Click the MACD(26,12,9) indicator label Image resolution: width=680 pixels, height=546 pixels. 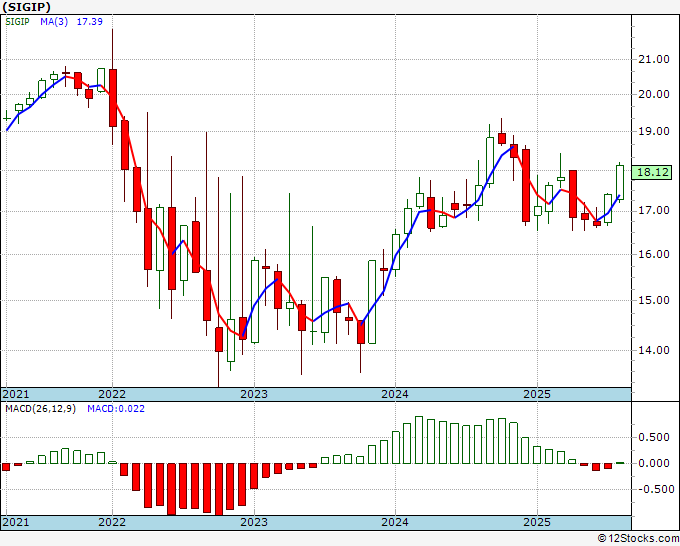tap(40, 409)
